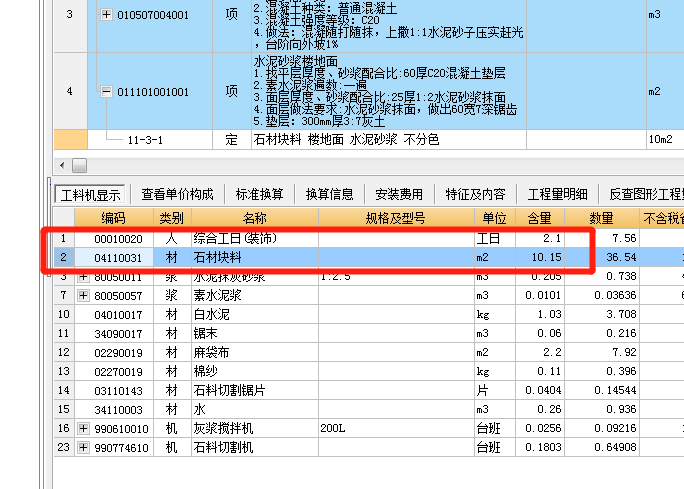Open 特征及内容 tab
This screenshot has width=684, height=489.
click(x=475, y=195)
